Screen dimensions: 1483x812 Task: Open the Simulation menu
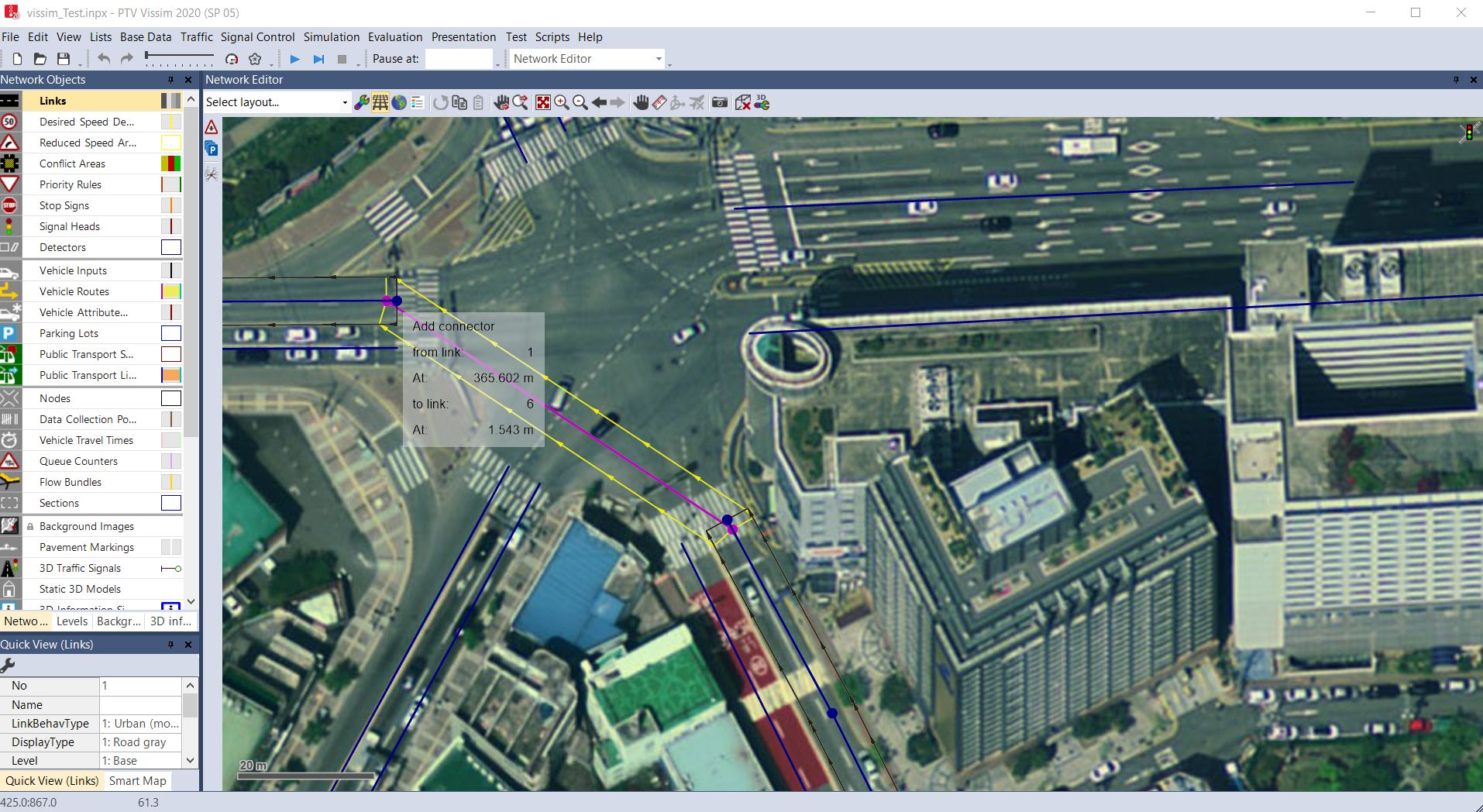tap(332, 37)
